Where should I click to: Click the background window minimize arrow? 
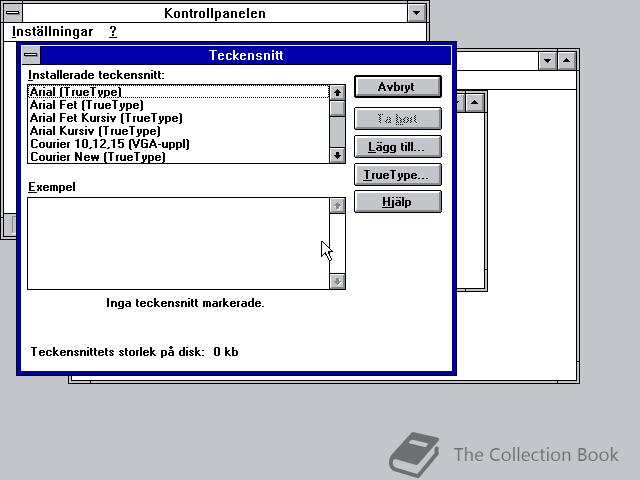coord(547,61)
